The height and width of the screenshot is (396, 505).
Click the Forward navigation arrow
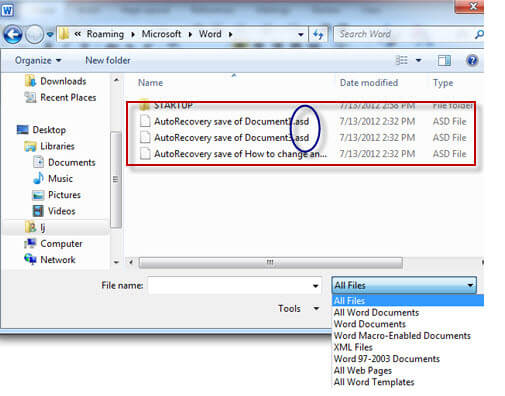point(34,34)
